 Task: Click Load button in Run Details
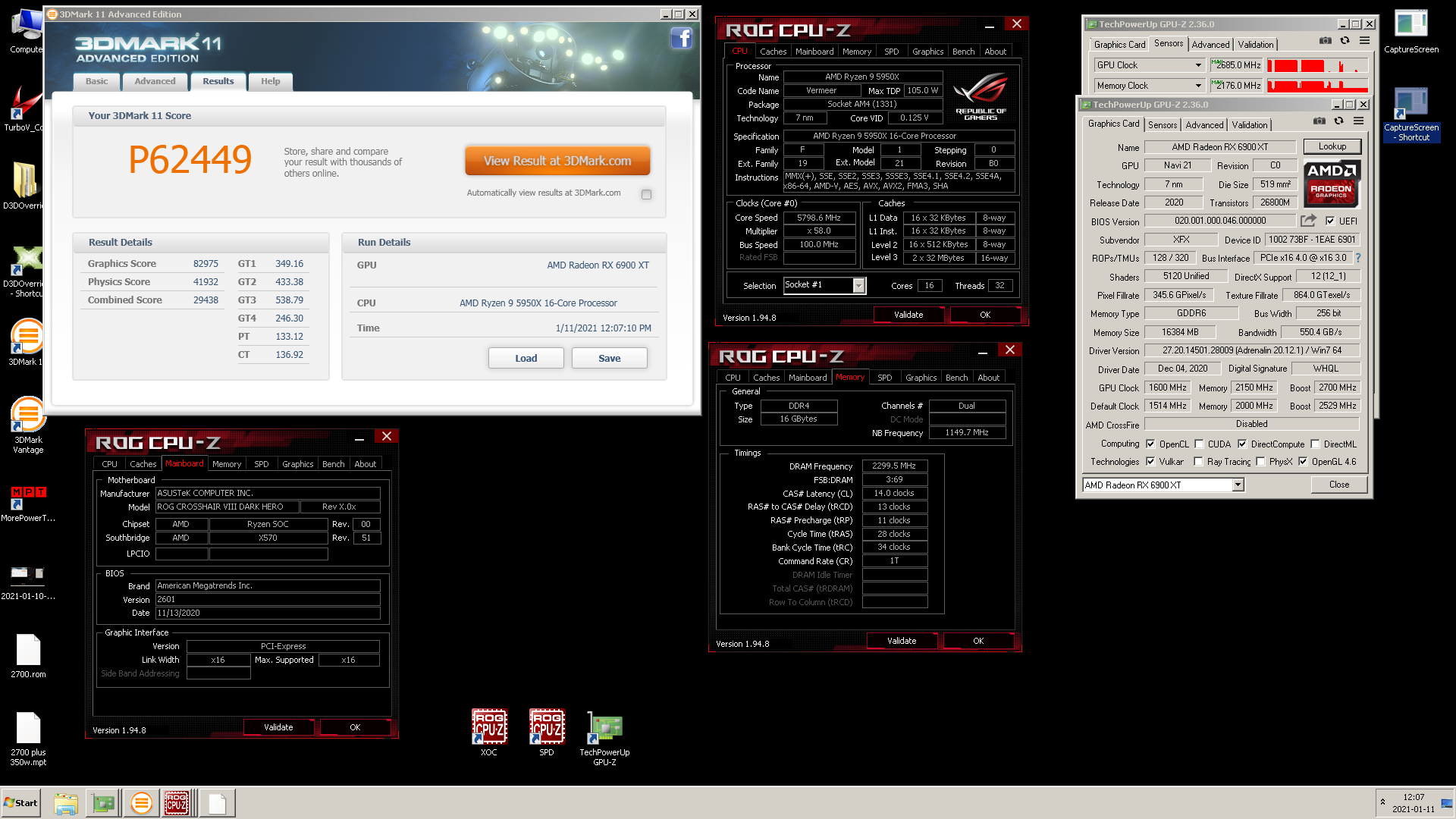point(526,359)
